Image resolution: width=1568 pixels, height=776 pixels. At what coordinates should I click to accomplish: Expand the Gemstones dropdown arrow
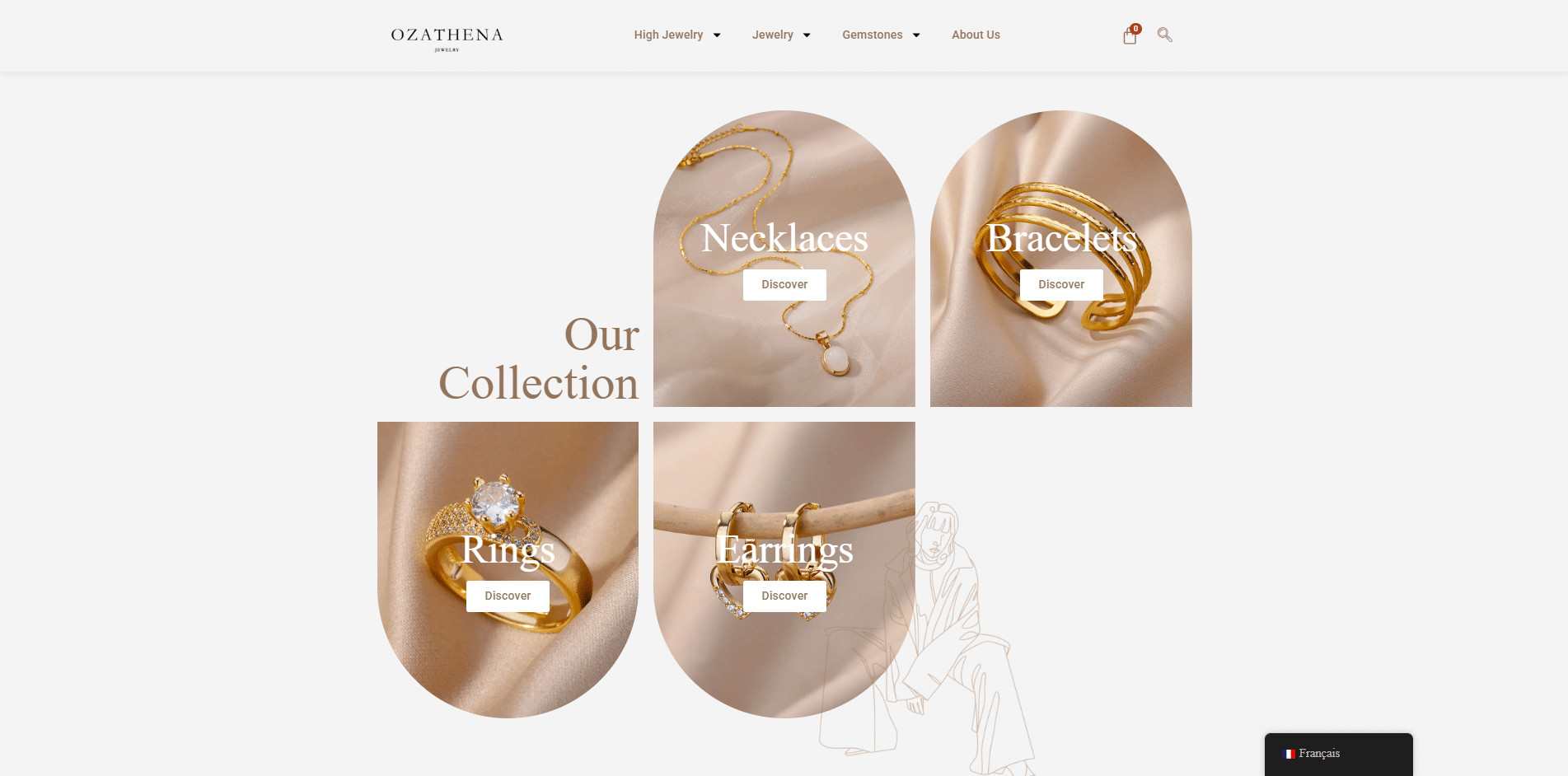[x=916, y=35]
